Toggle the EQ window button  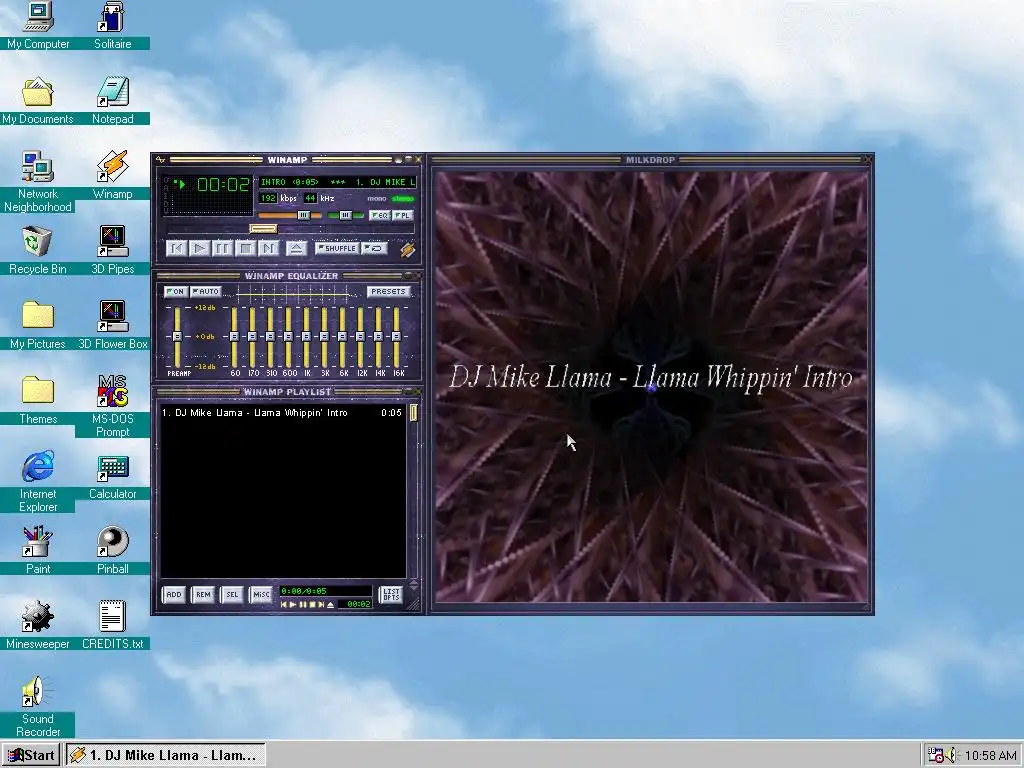coord(379,215)
